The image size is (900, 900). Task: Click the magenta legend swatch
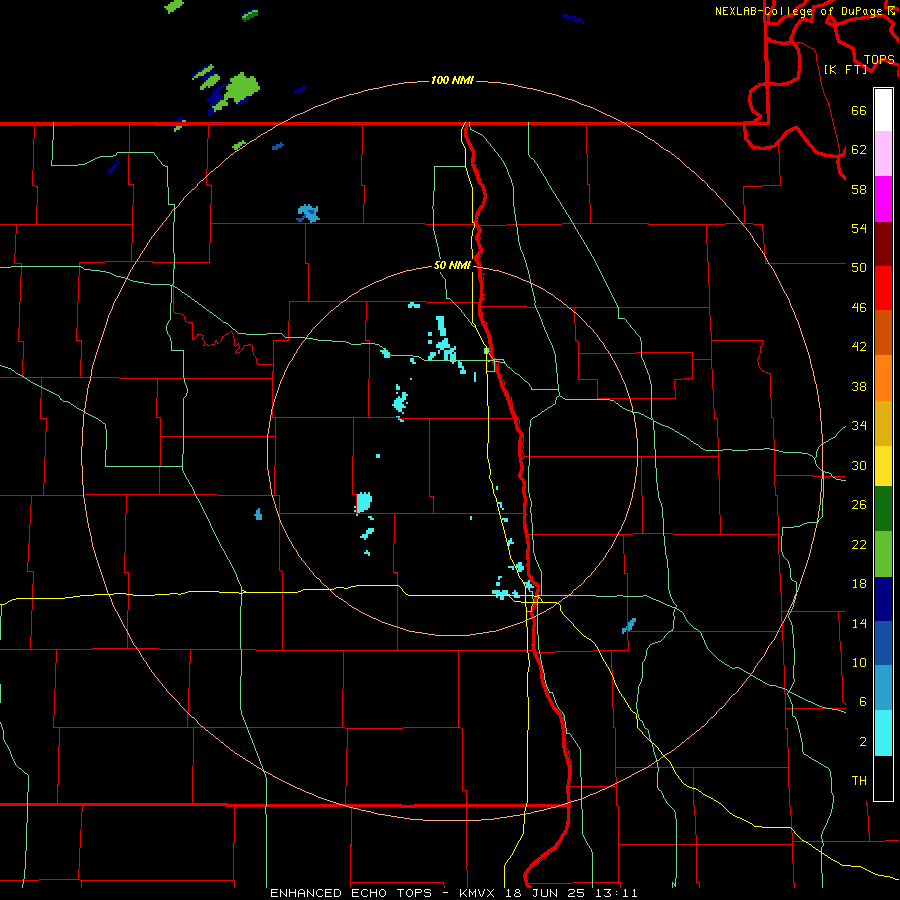click(883, 199)
